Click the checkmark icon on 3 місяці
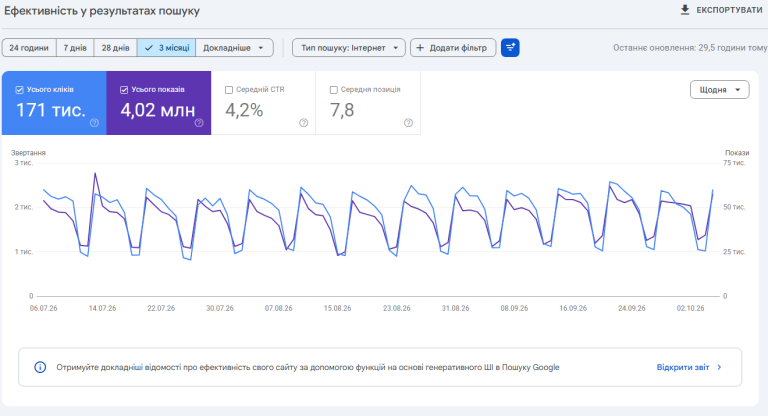This screenshot has height=416, width=768. click(x=149, y=48)
